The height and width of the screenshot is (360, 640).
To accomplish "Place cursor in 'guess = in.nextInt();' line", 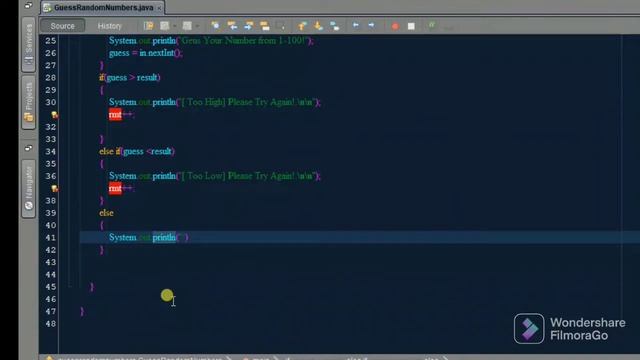I will coord(146,53).
